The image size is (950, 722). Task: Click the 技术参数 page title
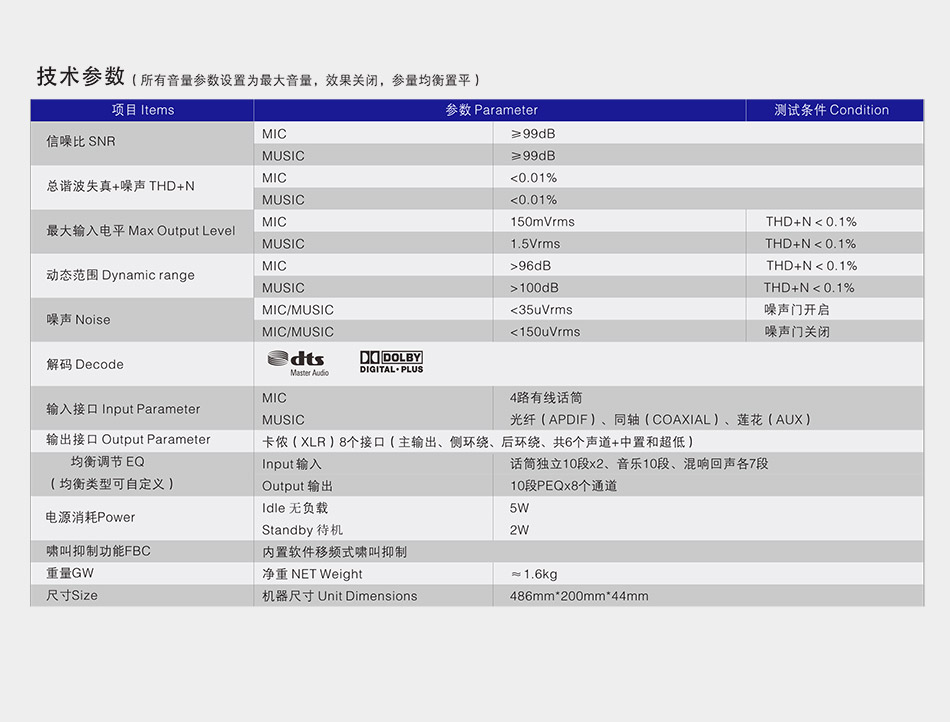tap(80, 75)
